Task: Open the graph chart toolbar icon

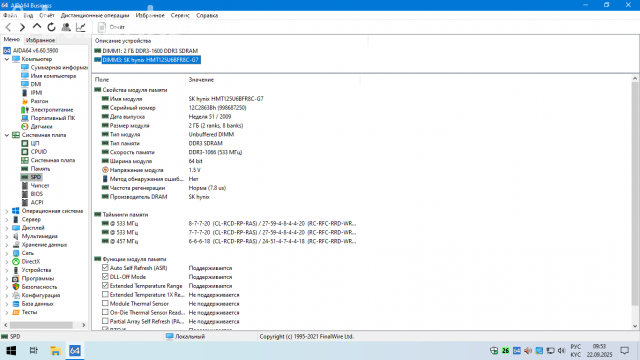Action: tap(81, 27)
